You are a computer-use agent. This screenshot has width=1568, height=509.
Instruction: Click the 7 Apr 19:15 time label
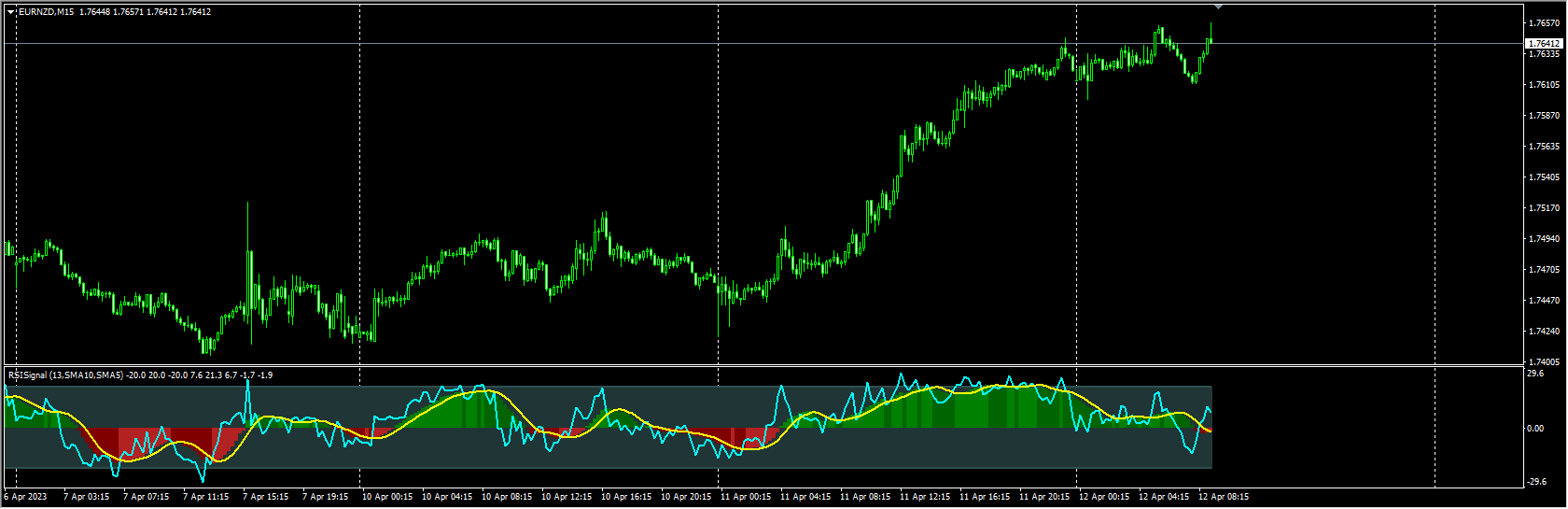pos(325,497)
